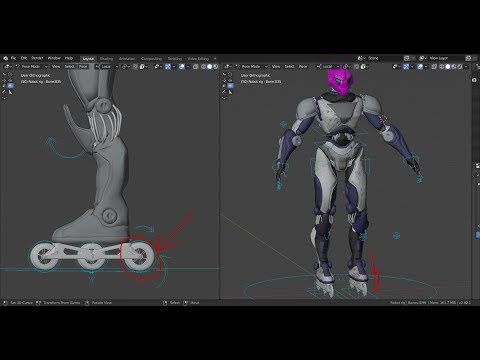Open the Help menu

[x=69, y=58]
